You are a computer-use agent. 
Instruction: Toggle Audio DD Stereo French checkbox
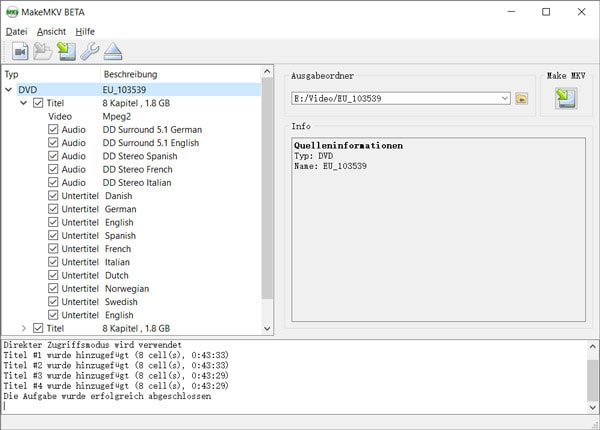[53, 169]
